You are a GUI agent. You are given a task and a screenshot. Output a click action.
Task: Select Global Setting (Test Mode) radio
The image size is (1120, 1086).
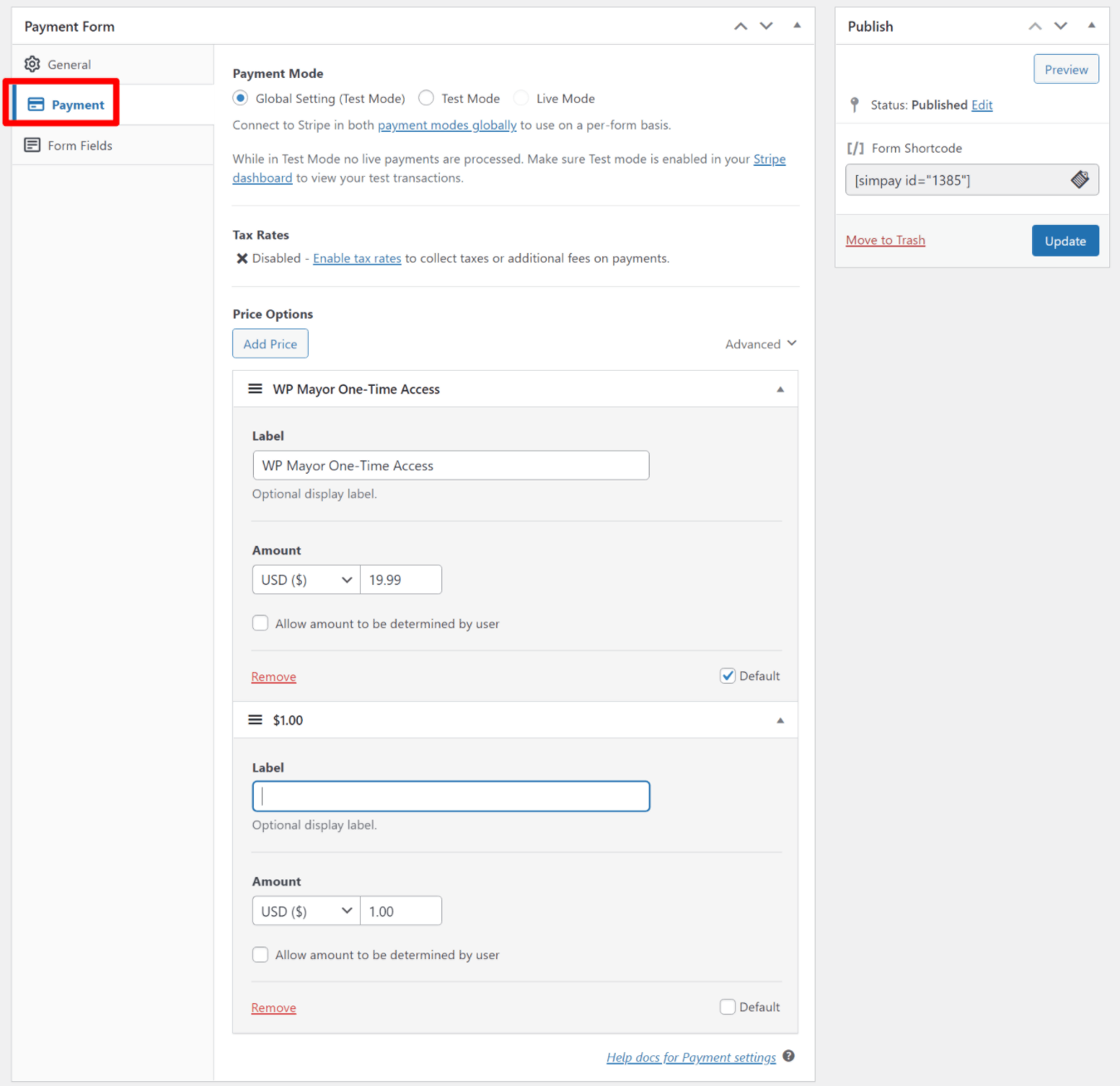241,98
